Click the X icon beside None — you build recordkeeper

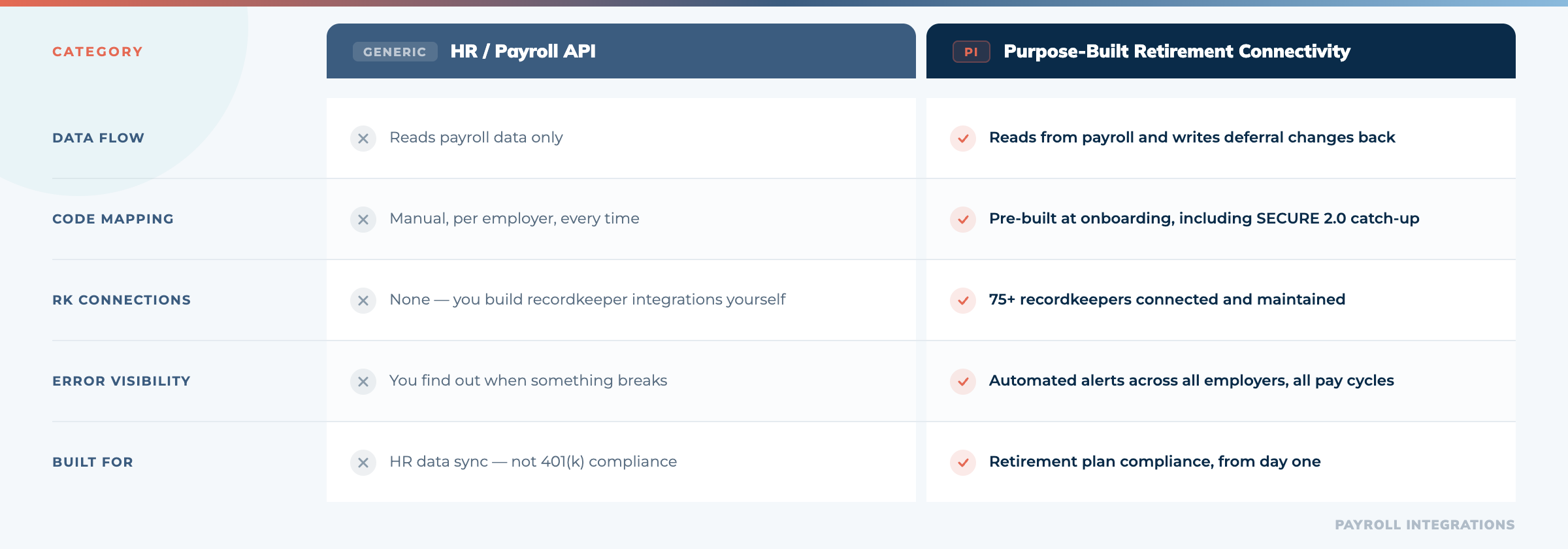pos(363,301)
